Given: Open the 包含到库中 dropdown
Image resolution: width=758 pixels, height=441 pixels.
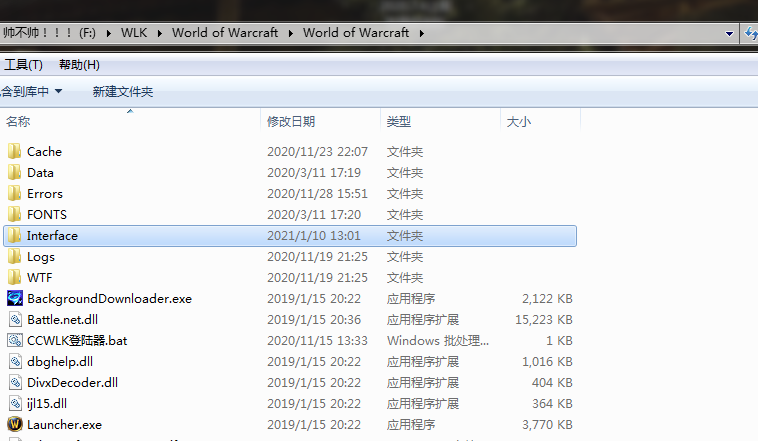Looking at the screenshot, I should 31,91.
